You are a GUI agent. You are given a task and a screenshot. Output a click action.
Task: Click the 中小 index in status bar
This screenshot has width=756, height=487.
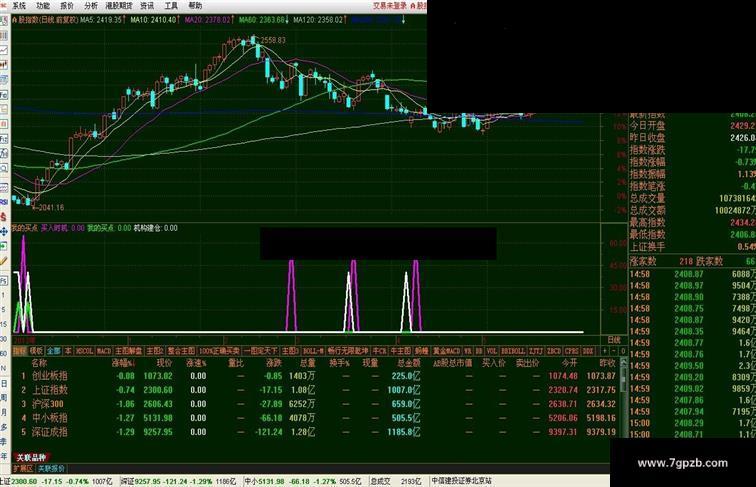click(x=303, y=481)
